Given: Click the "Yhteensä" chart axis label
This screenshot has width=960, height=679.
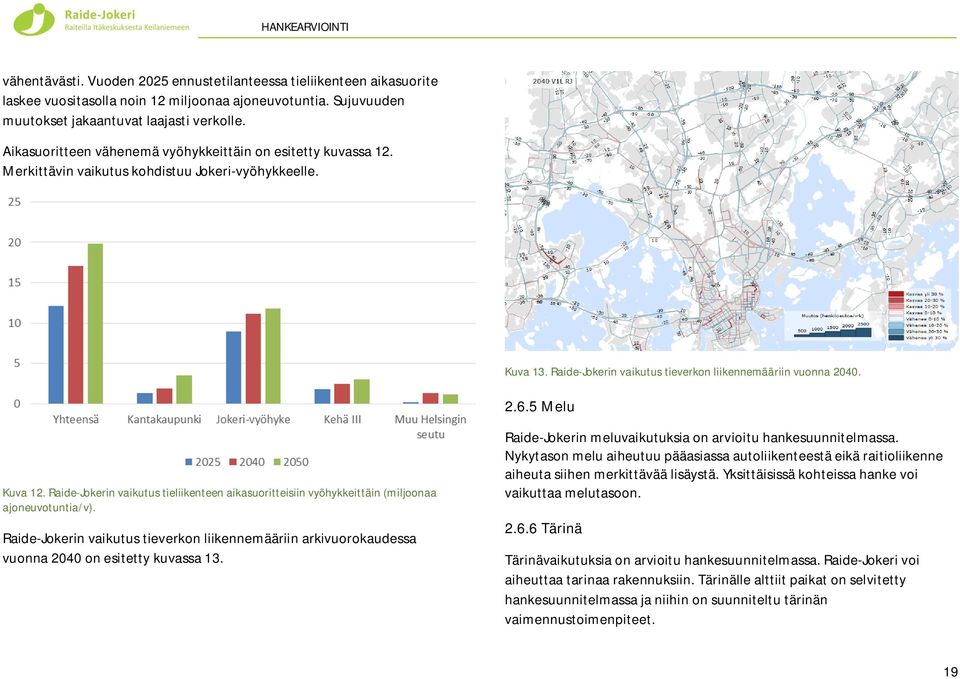Looking at the screenshot, I should click(x=75, y=419).
